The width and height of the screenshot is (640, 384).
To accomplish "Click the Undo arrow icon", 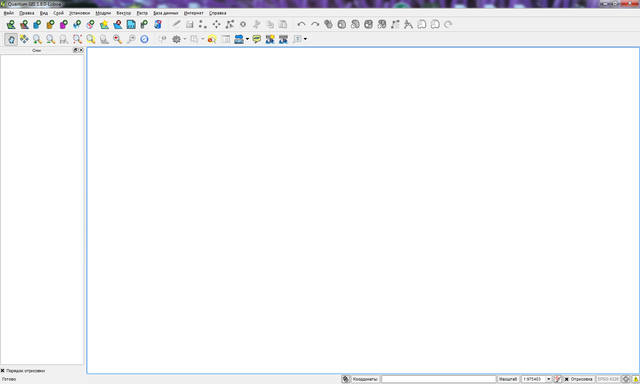I will tap(301, 24).
